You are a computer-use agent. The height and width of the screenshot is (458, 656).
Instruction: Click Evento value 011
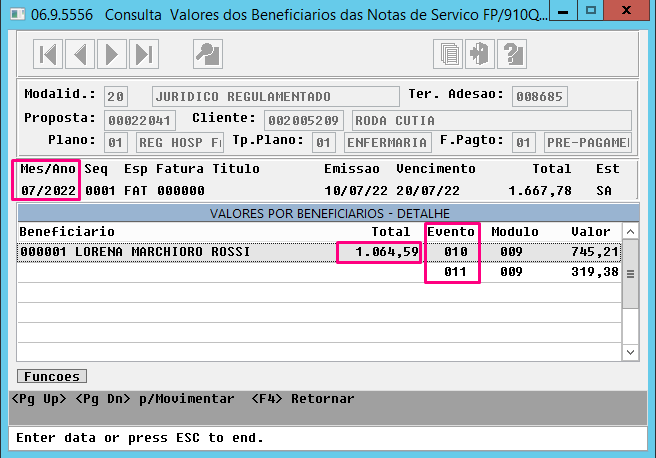[455, 272]
